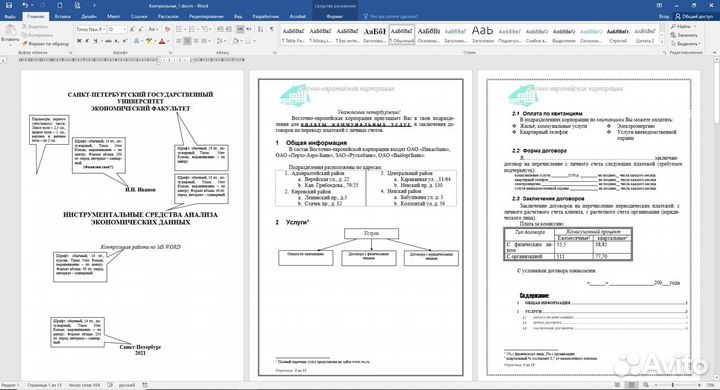Click the Save icon in the title bar

pyautogui.click(x=8, y=5)
